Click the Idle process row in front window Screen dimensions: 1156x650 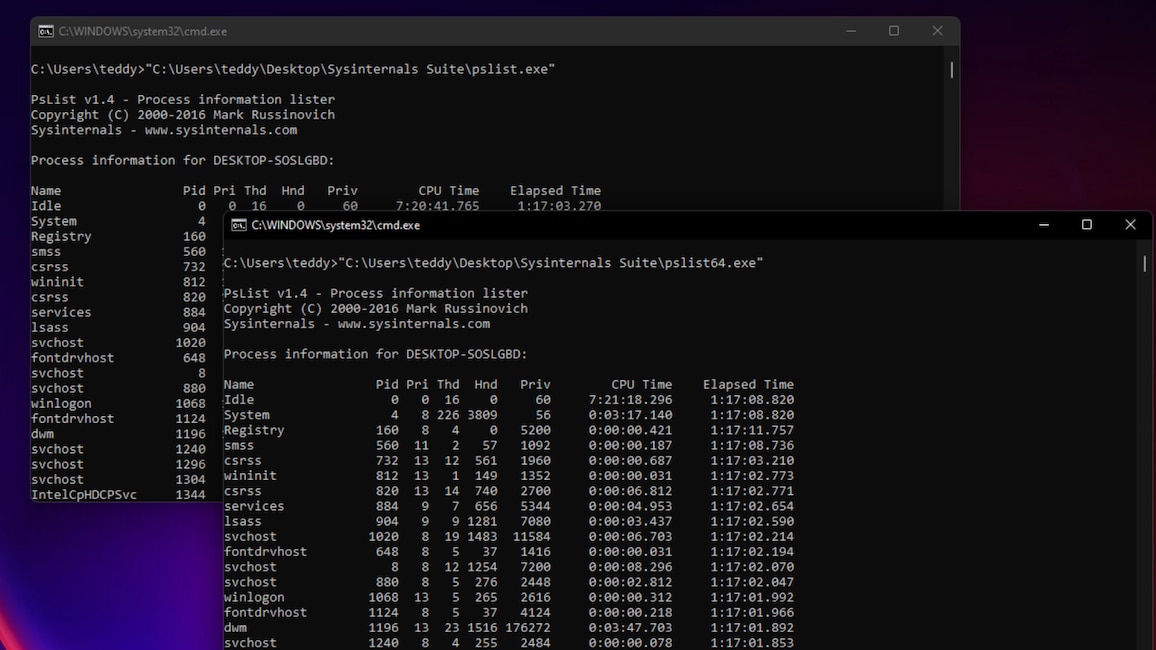tap(240, 399)
